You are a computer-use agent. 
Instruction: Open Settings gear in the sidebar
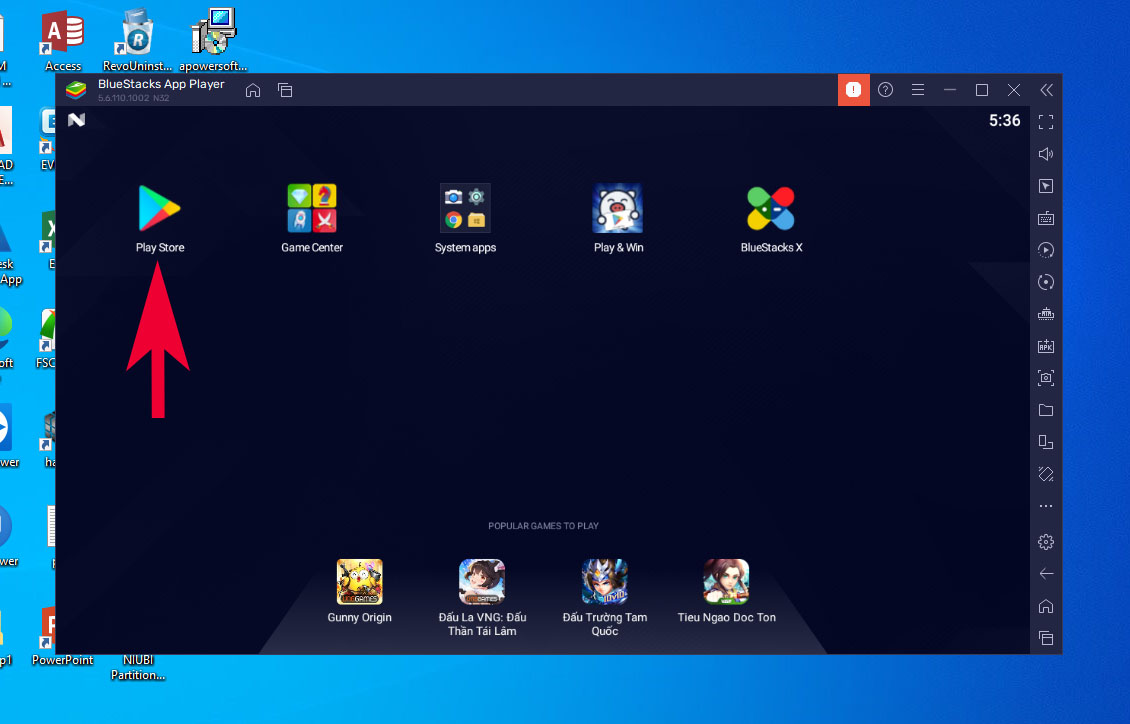(1046, 542)
